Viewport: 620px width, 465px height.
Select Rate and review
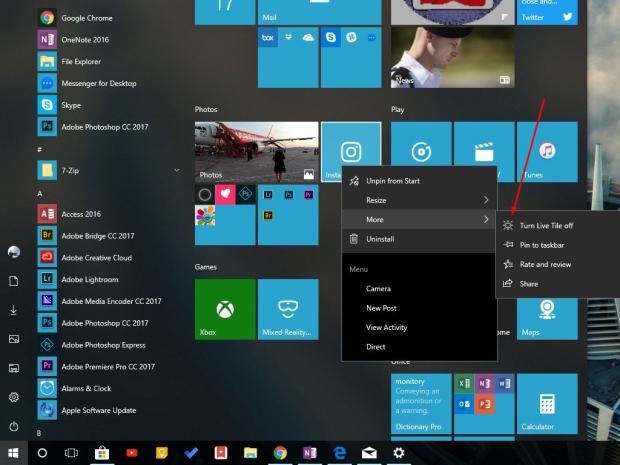tap(545, 264)
